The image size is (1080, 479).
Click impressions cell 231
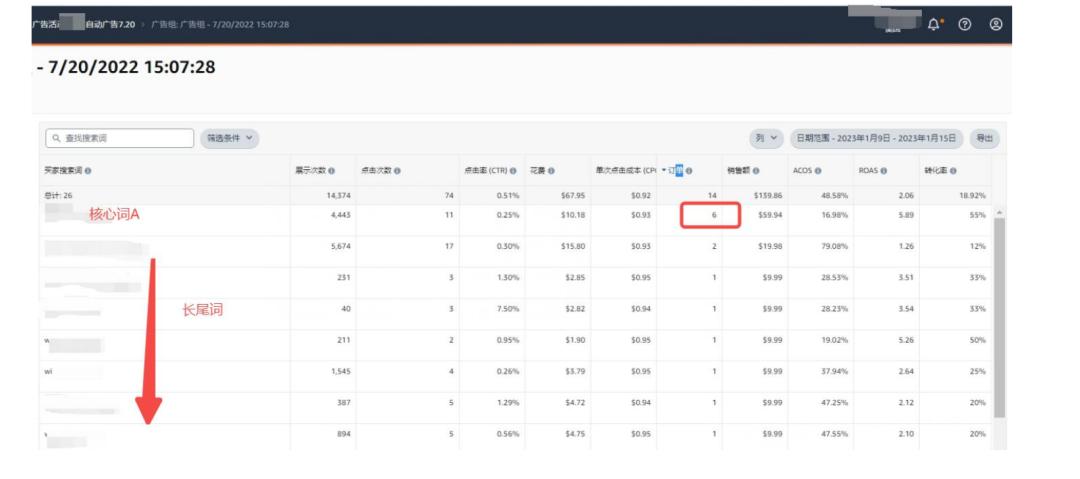[x=344, y=278]
